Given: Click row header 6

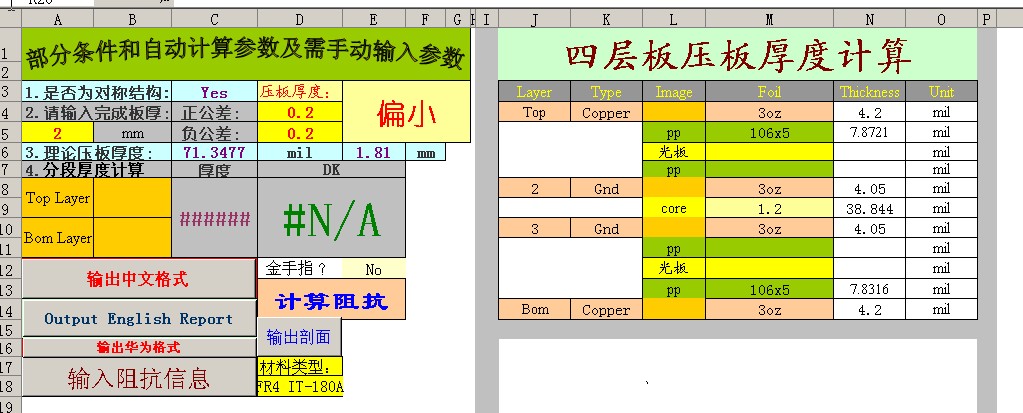Looking at the screenshot, I should tap(10, 153).
